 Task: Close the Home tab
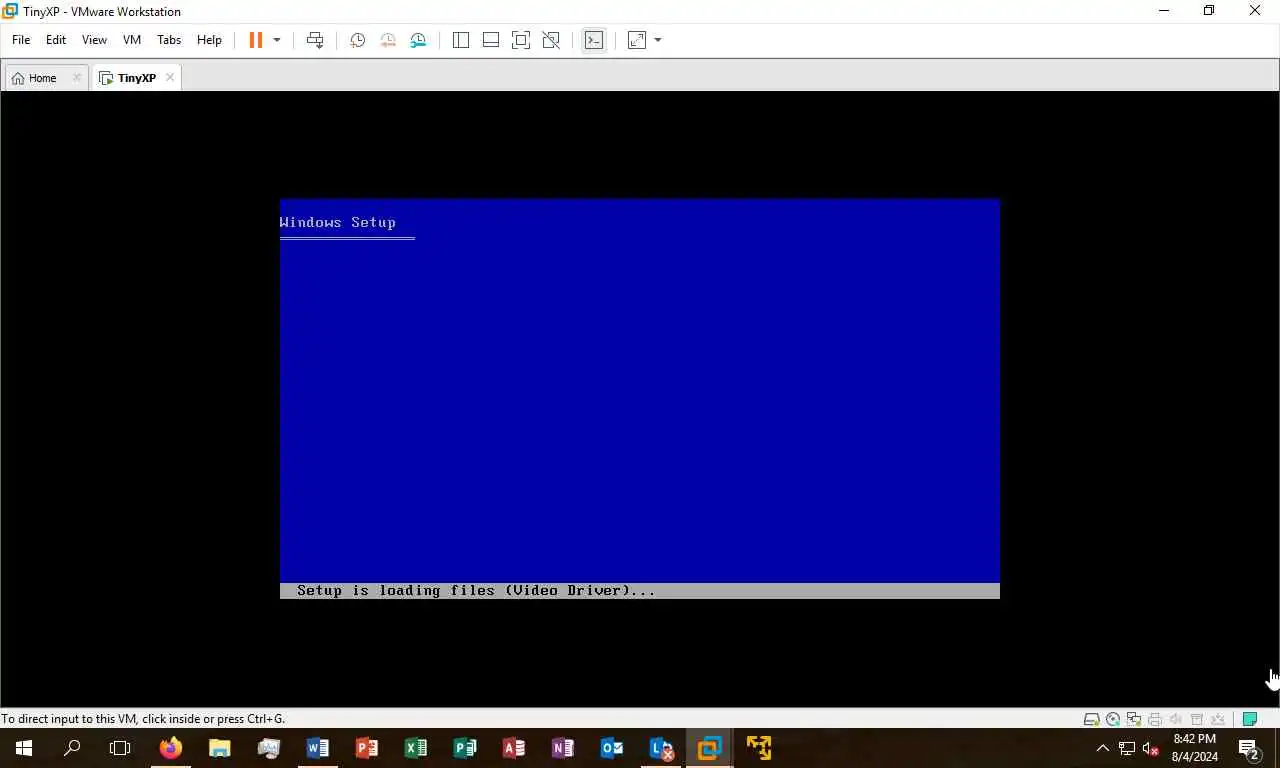click(77, 78)
